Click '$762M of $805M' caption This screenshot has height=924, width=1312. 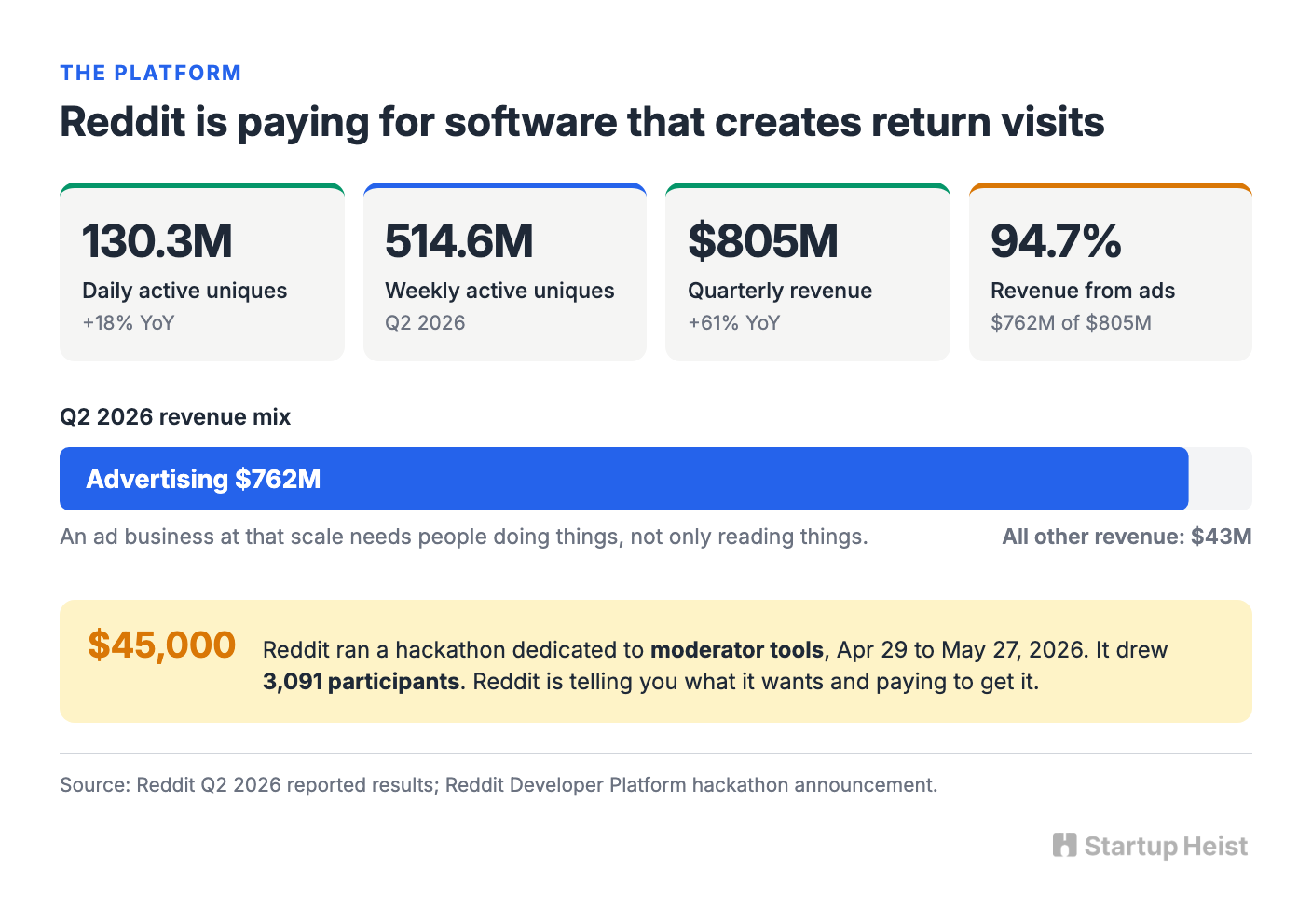(1071, 322)
